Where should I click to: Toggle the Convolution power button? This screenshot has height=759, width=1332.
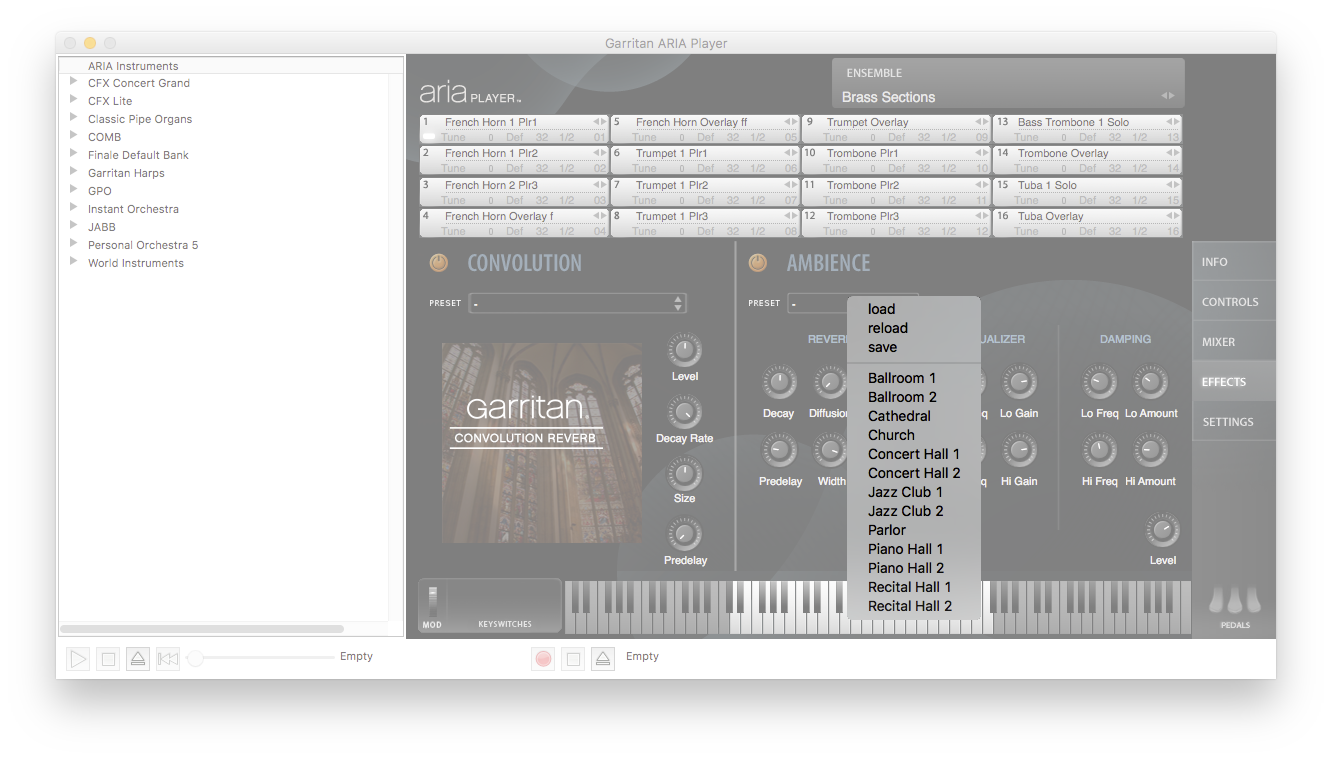[439, 263]
